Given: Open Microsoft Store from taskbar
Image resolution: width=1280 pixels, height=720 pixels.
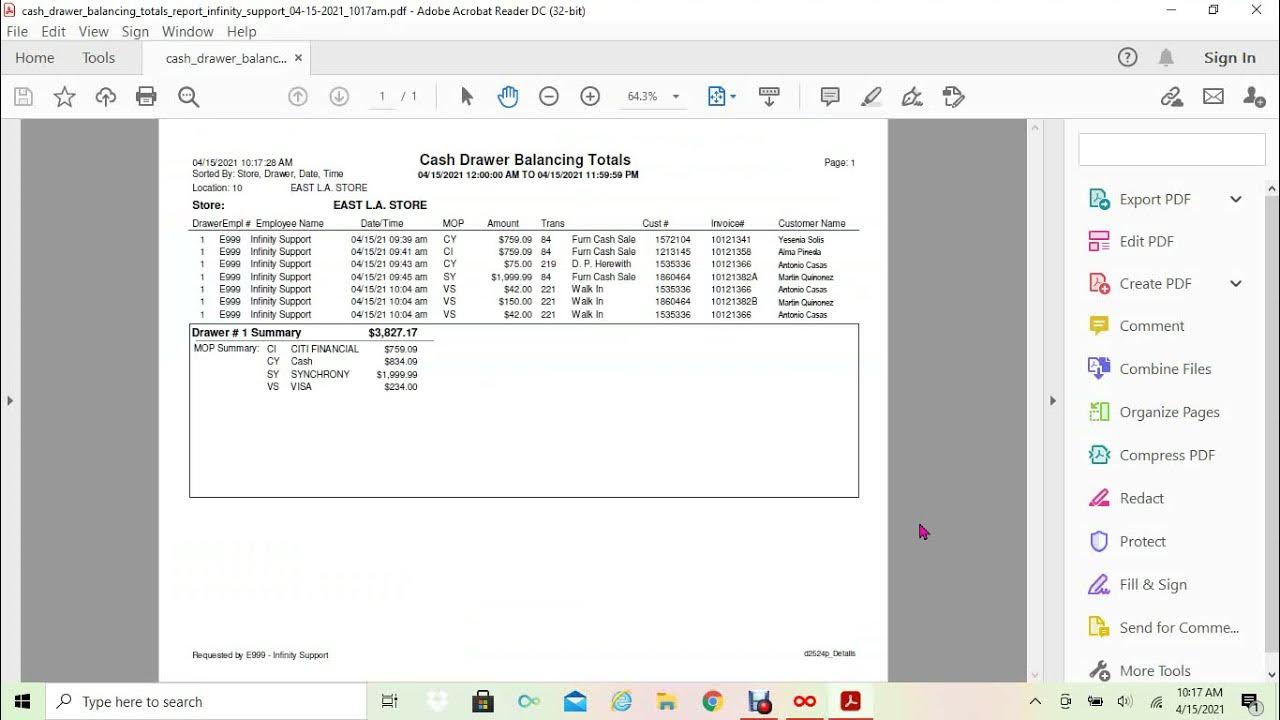Looking at the screenshot, I should [x=483, y=701].
